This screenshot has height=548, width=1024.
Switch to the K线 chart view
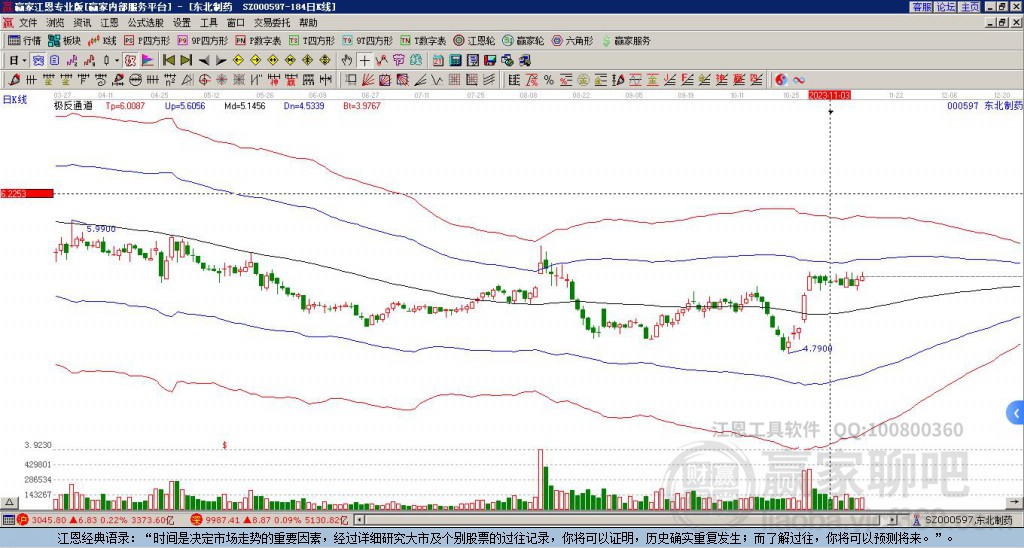click(x=102, y=40)
